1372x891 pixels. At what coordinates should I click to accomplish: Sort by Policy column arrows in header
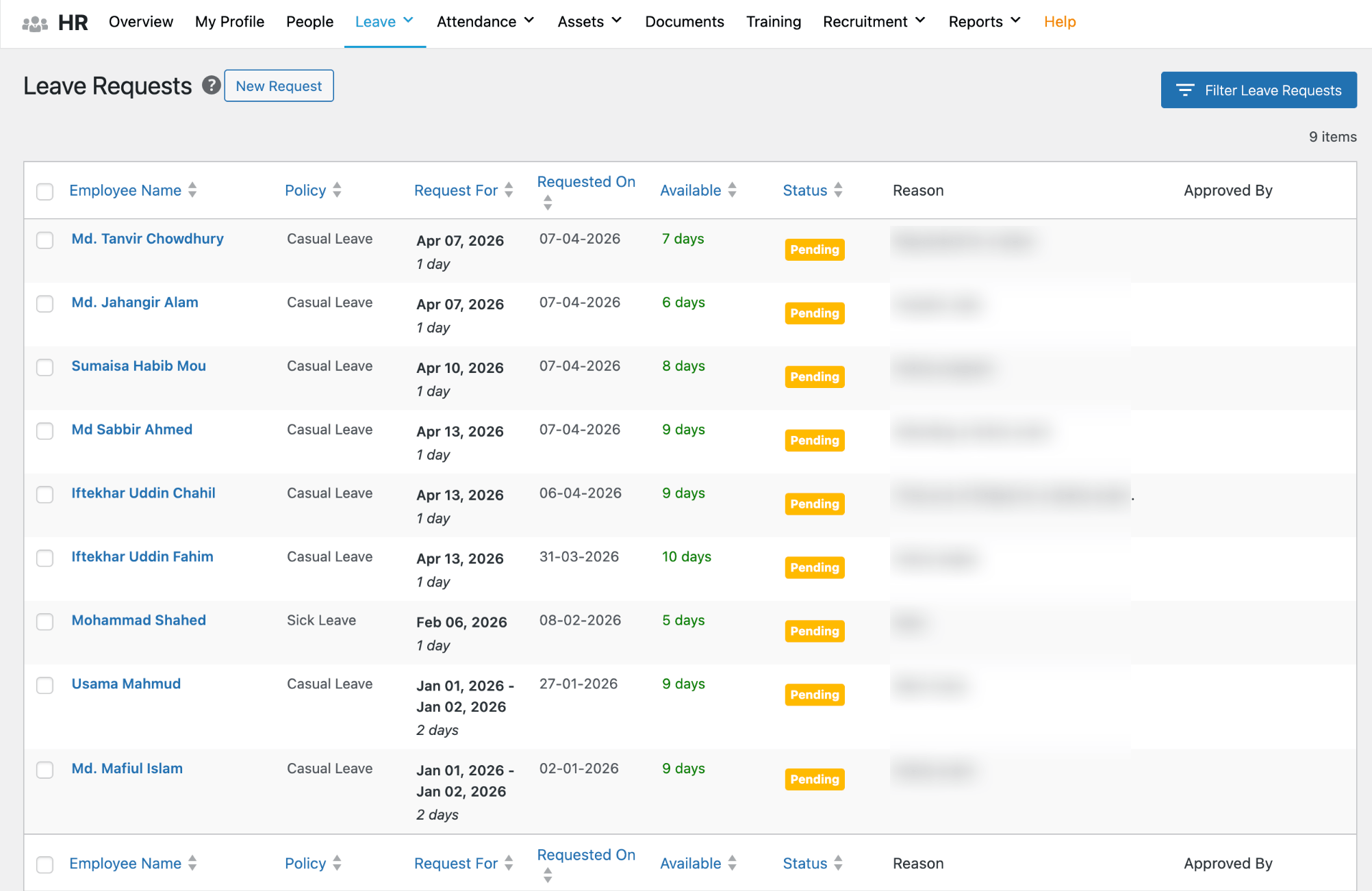click(337, 190)
